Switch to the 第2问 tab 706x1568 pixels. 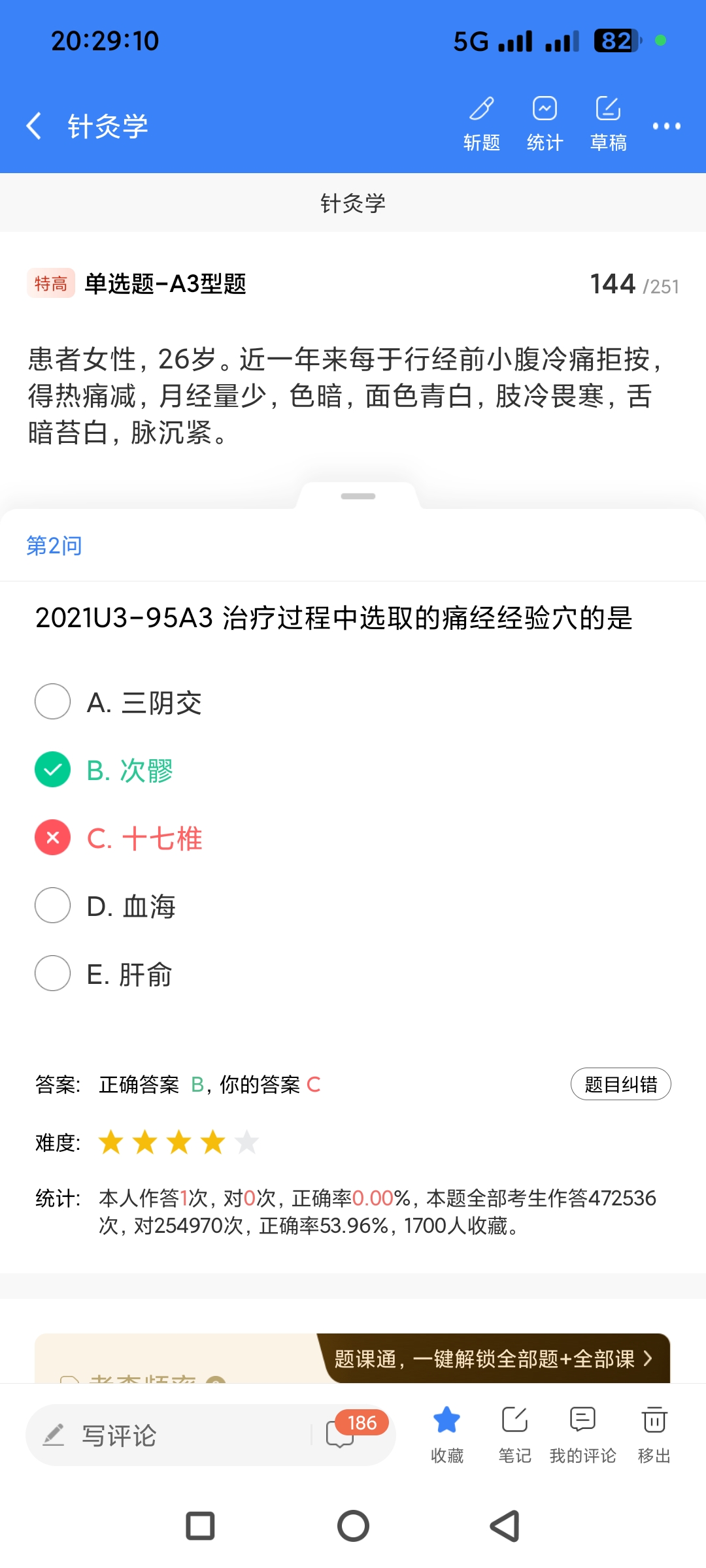point(54,546)
